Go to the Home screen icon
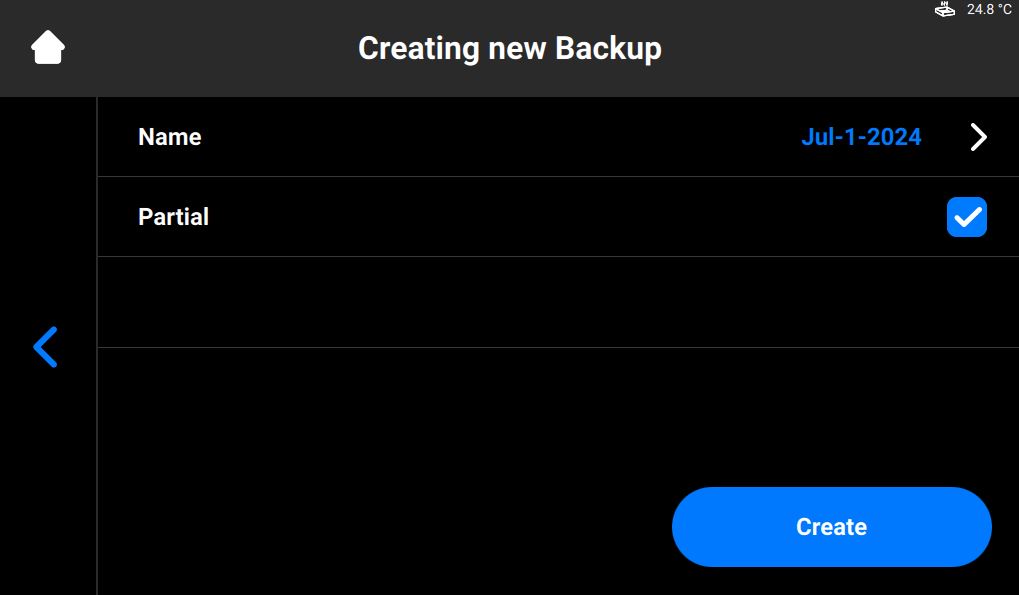The height and width of the screenshot is (595, 1019). [x=48, y=47]
